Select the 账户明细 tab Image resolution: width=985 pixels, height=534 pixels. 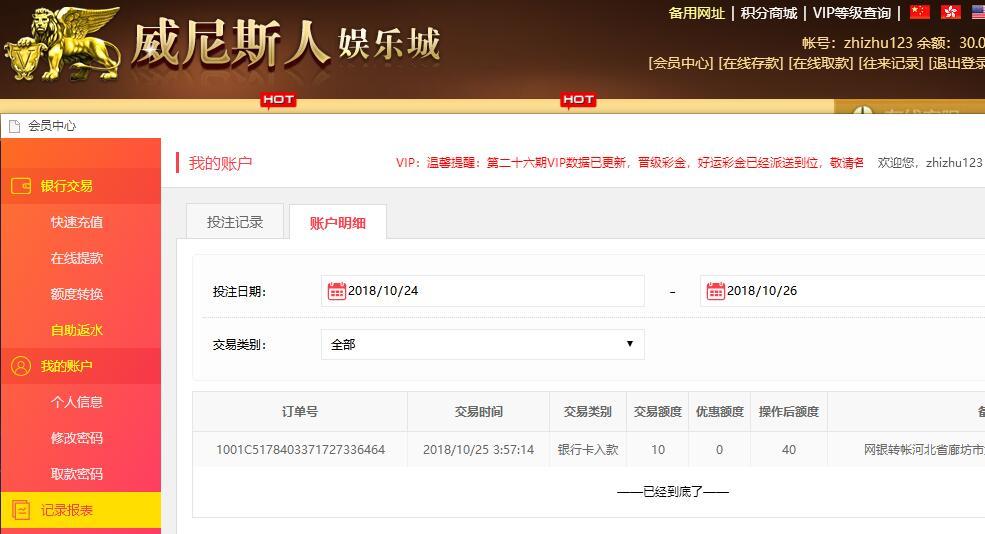(x=338, y=223)
